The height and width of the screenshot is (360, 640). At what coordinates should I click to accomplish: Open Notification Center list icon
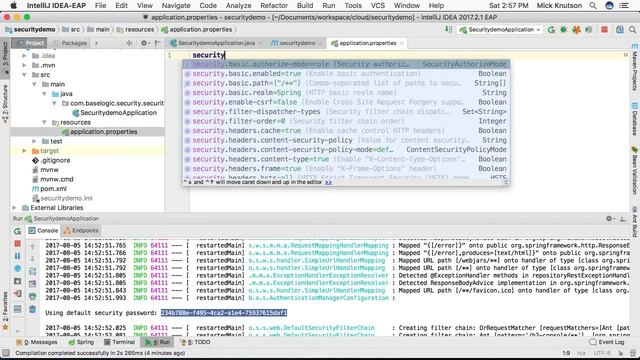click(x=624, y=6)
